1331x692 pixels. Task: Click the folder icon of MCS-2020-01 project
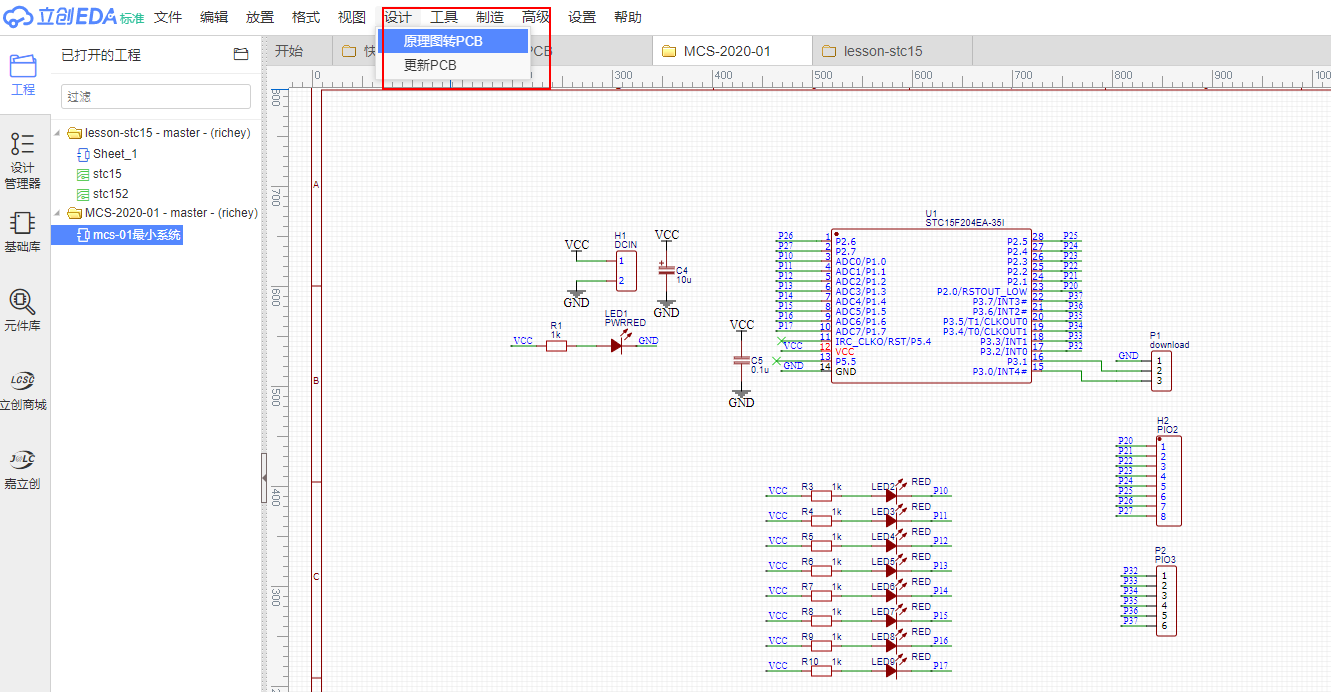click(74, 213)
